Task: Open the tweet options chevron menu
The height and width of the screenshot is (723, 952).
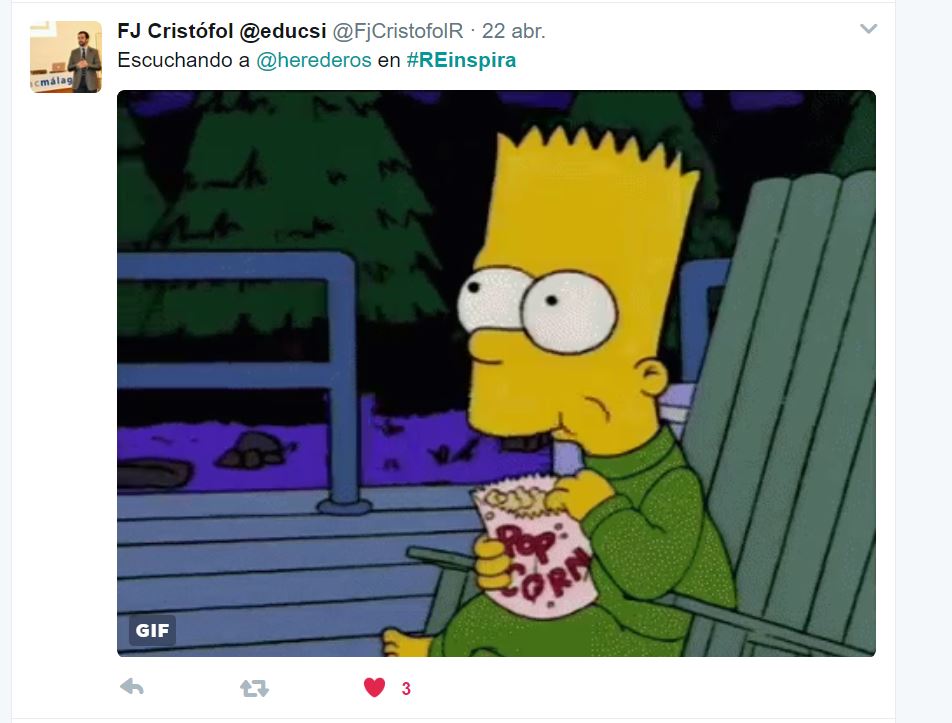Action: pyautogui.click(x=869, y=29)
